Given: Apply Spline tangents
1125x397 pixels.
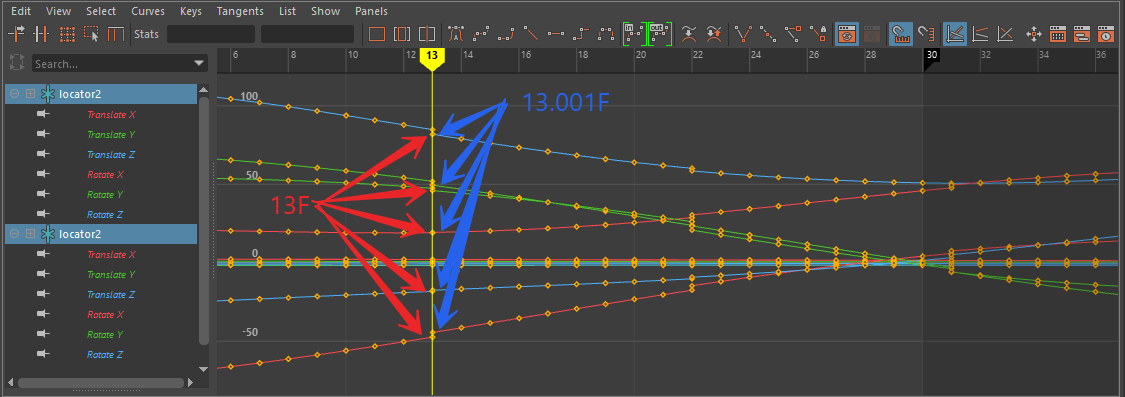Looking at the screenshot, I should pyautogui.click(x=481, y=33).
